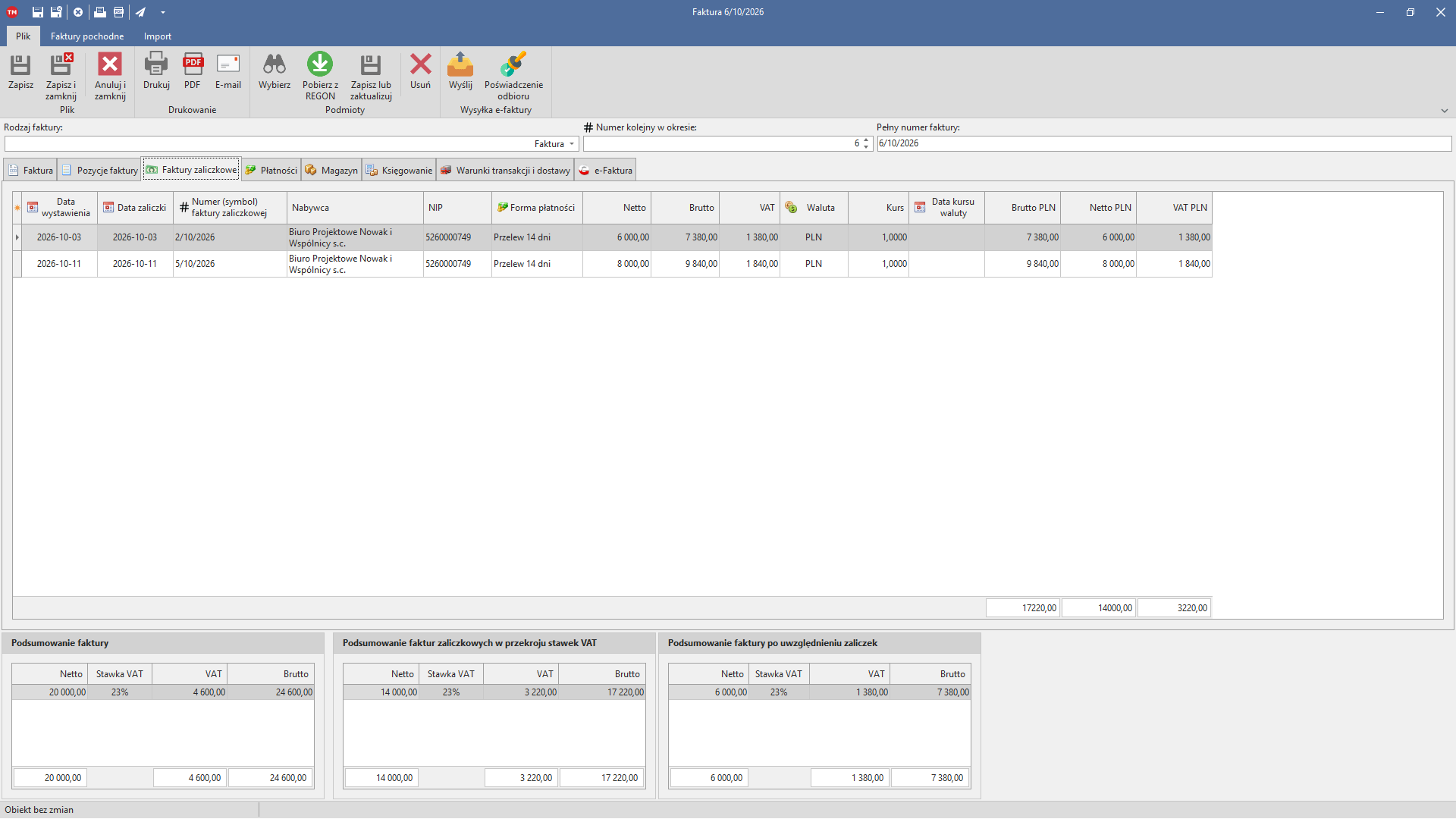
Task: Click quick-access cancel circle-X icon
Action: click(x=78, y=12)
